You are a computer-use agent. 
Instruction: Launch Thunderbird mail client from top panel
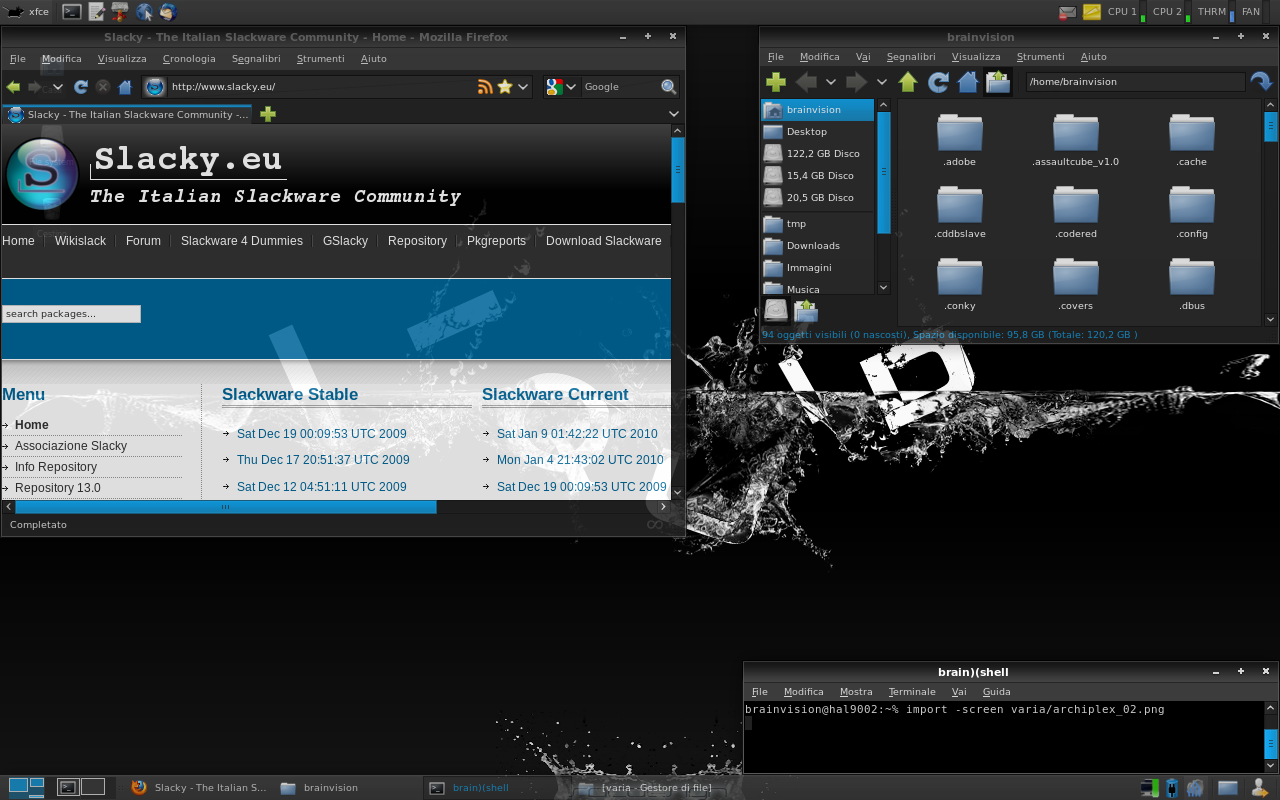[x=168, y=12]
